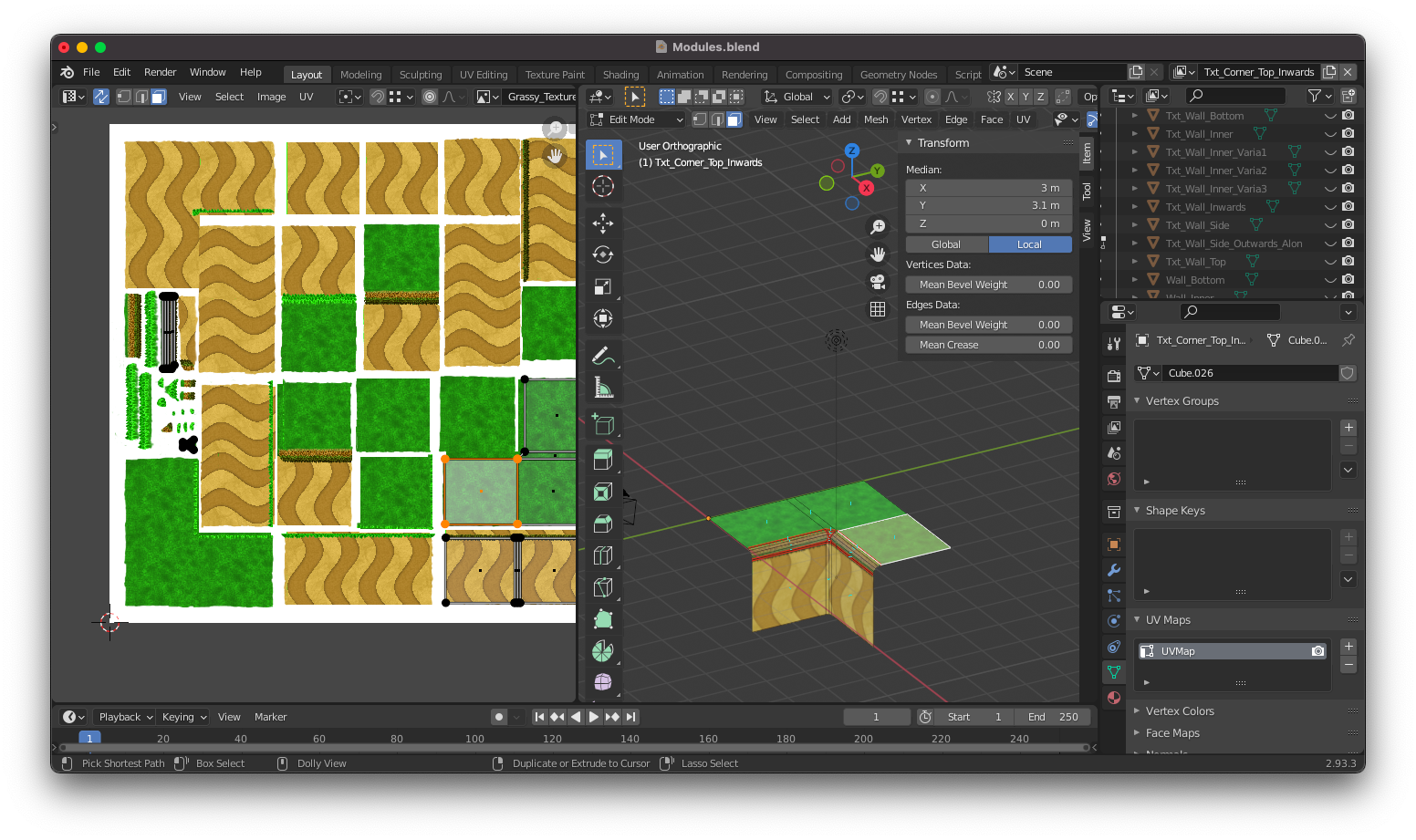
Task: Switch Transform orientation from Local to Global
Action: [946, 244]
